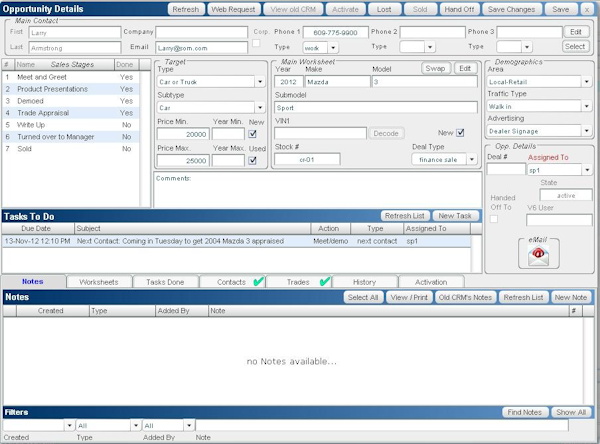The height and width of the screenshot is (444, 600).
Task: Click Old CRM's Notes button
Action: click(x=465, y=297)
